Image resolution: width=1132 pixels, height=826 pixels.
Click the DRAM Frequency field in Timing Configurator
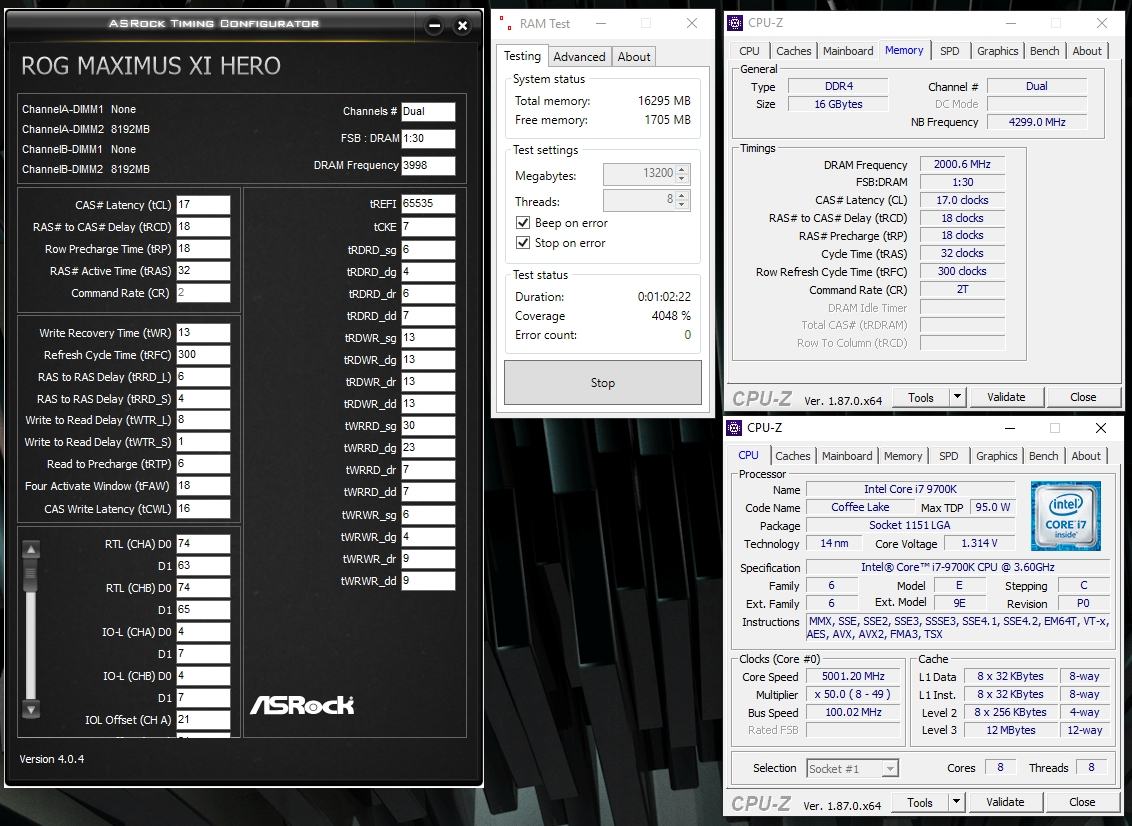(429, 165)
